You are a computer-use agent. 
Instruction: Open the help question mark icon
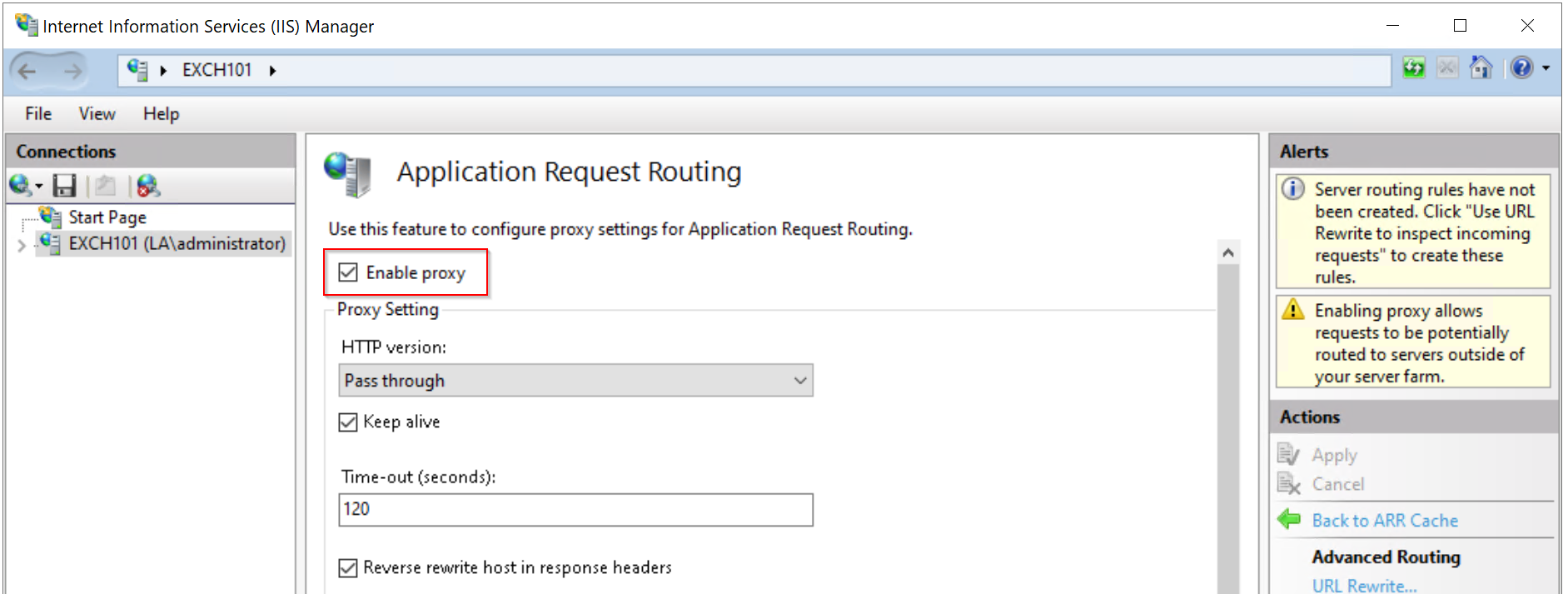pos(1521,68)
